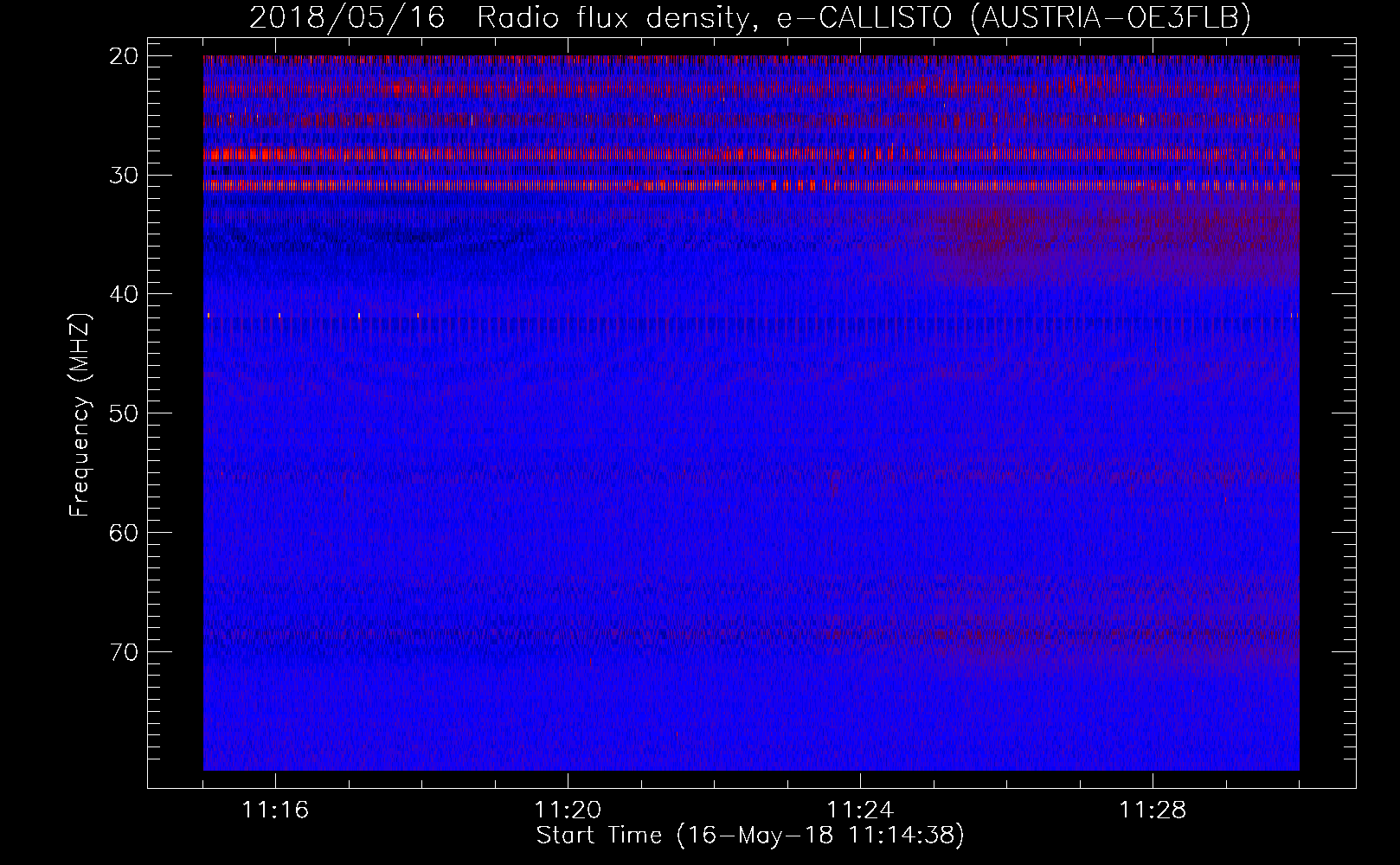
Task: Click the 'Frequency (MHZ)' axis label
Action: click(80, 413)
